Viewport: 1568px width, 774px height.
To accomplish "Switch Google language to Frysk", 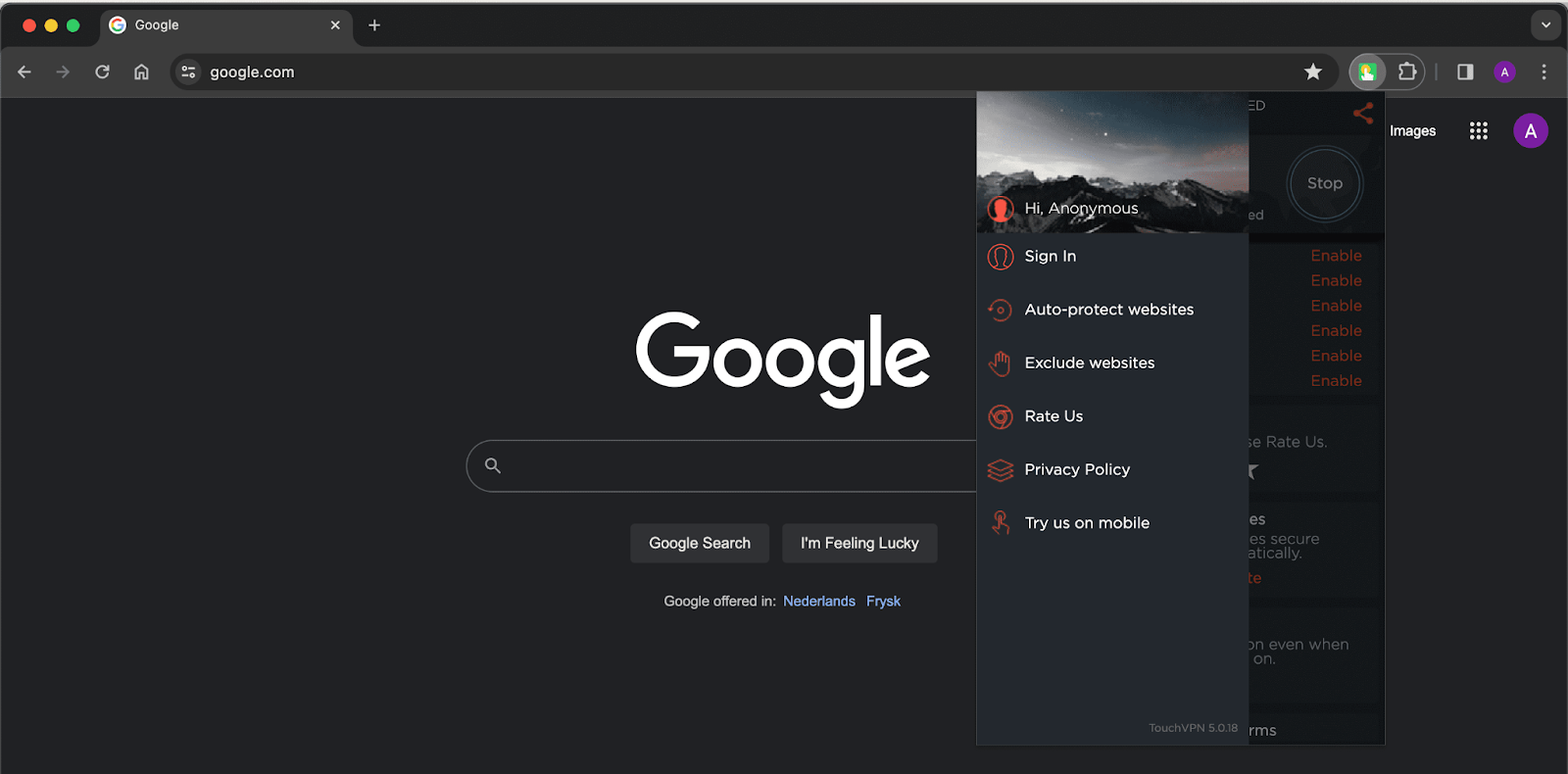I will click(883, 602).
